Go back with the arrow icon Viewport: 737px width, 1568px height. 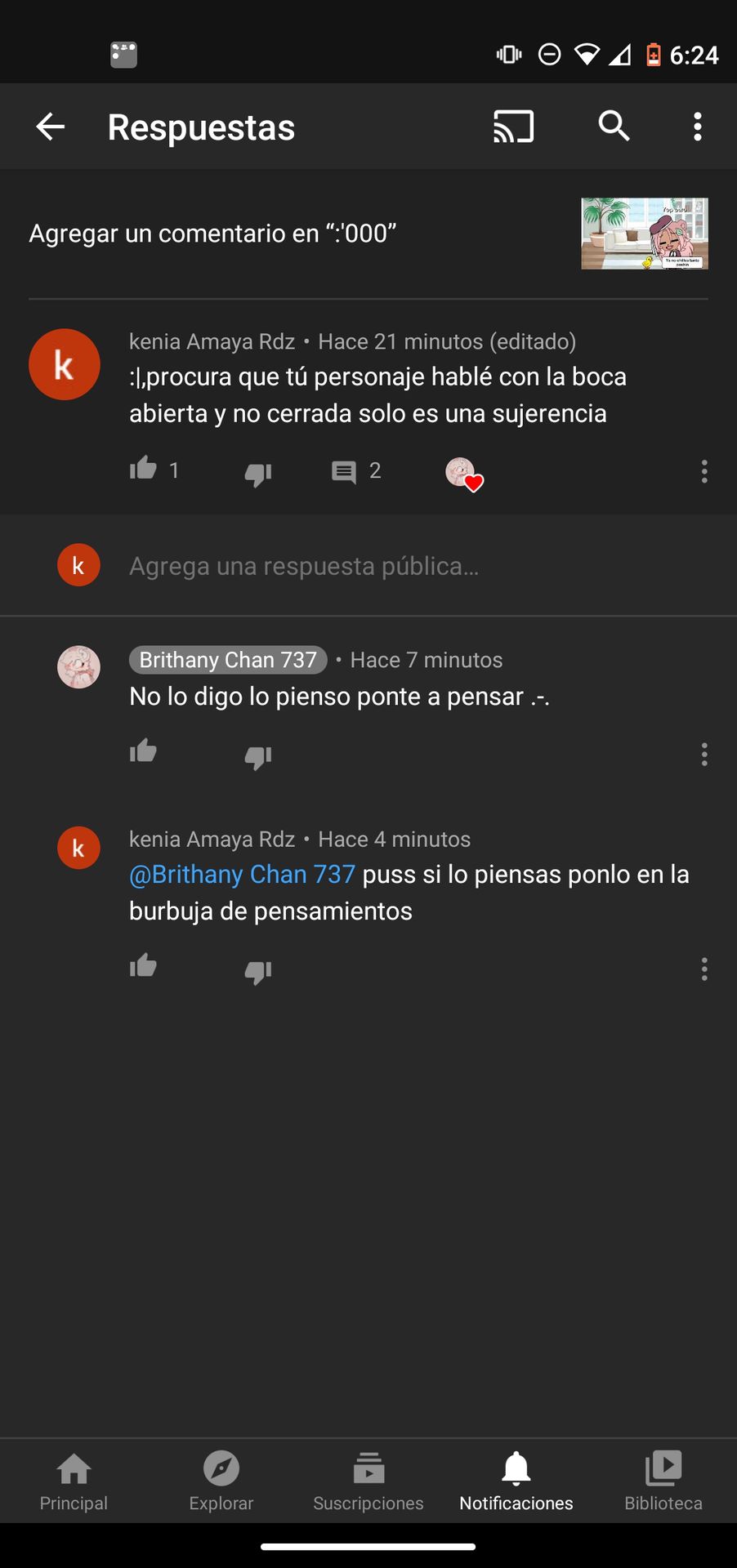coord(51,127)
